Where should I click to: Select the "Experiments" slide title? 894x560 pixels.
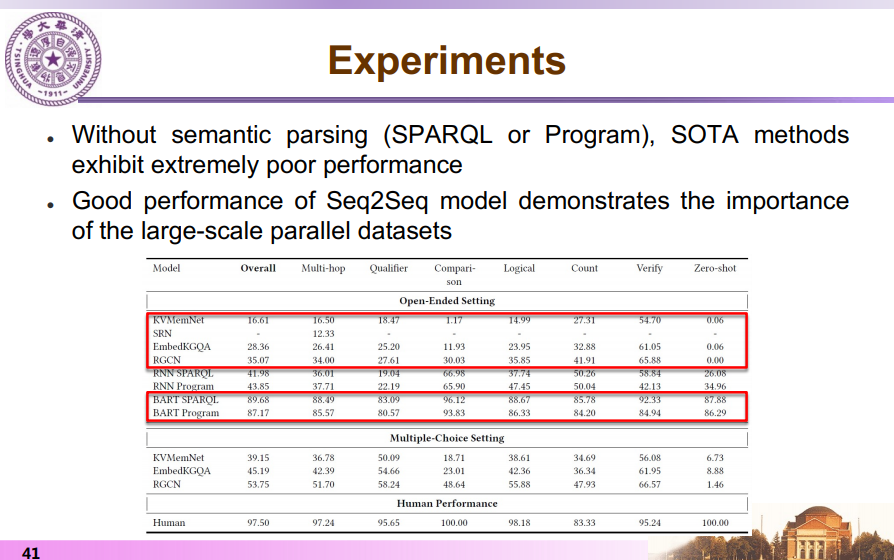[x=447, y=61]
